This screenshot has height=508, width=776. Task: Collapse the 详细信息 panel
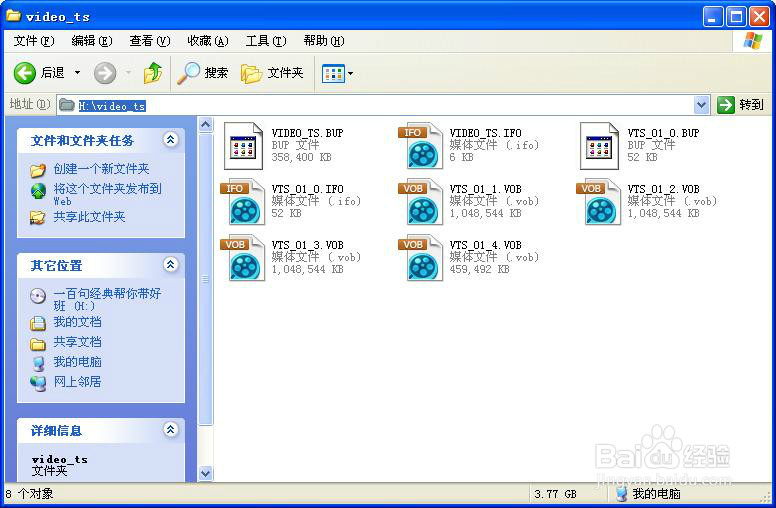(x=170, y=430)
